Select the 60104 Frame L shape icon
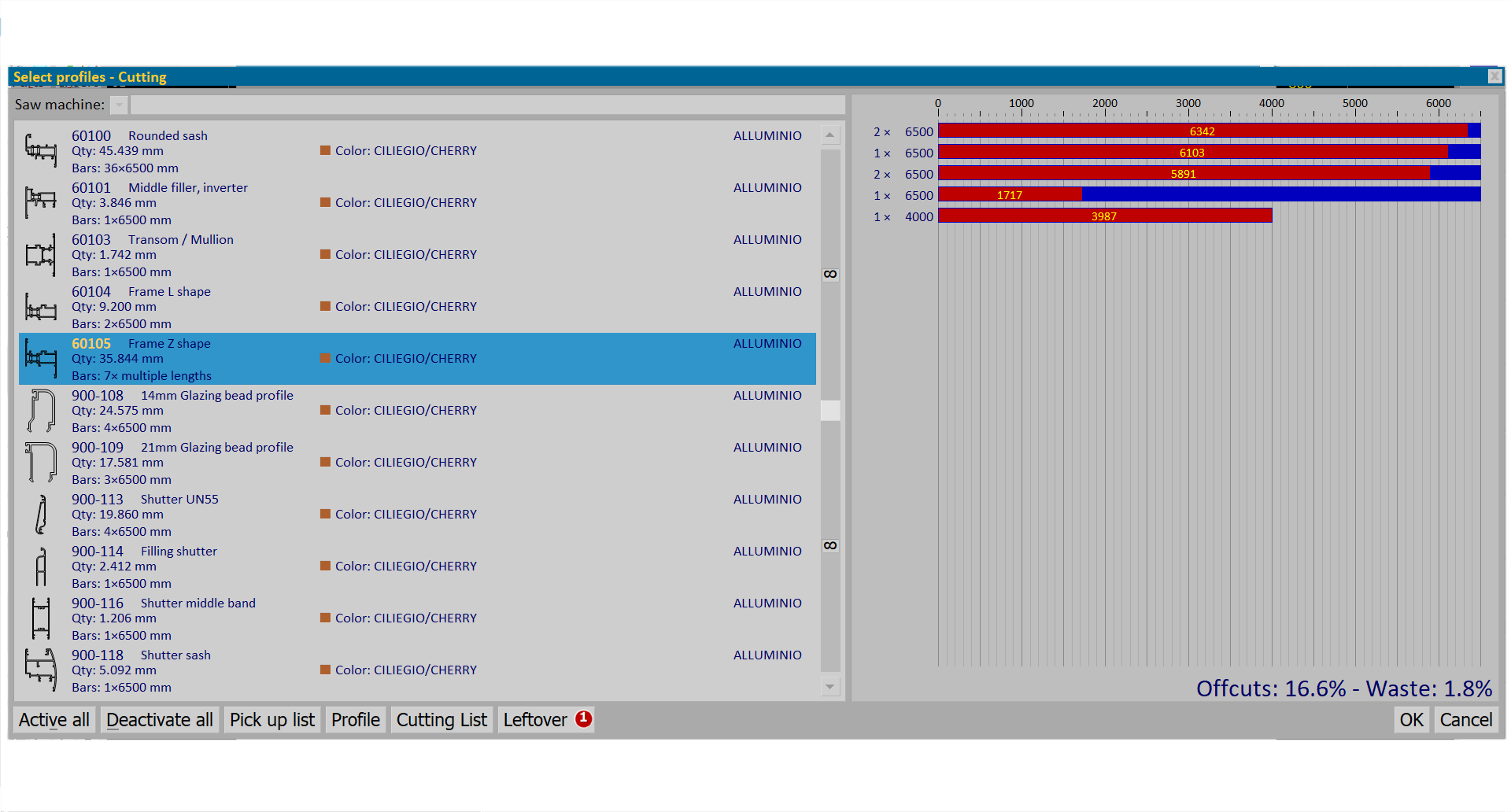The width and height of the screenshot is (1511, 812). [x=41, y=307]
